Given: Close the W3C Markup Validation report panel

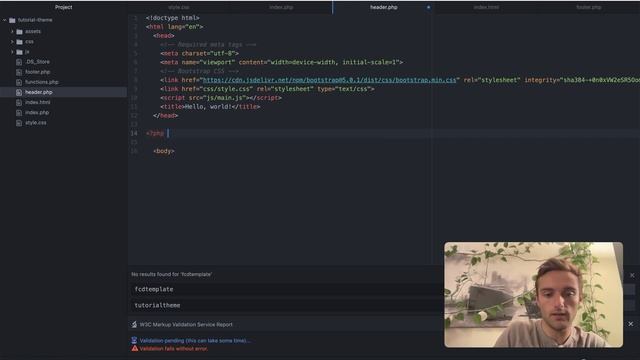Looking at the screenshot, I should [631, 324].
